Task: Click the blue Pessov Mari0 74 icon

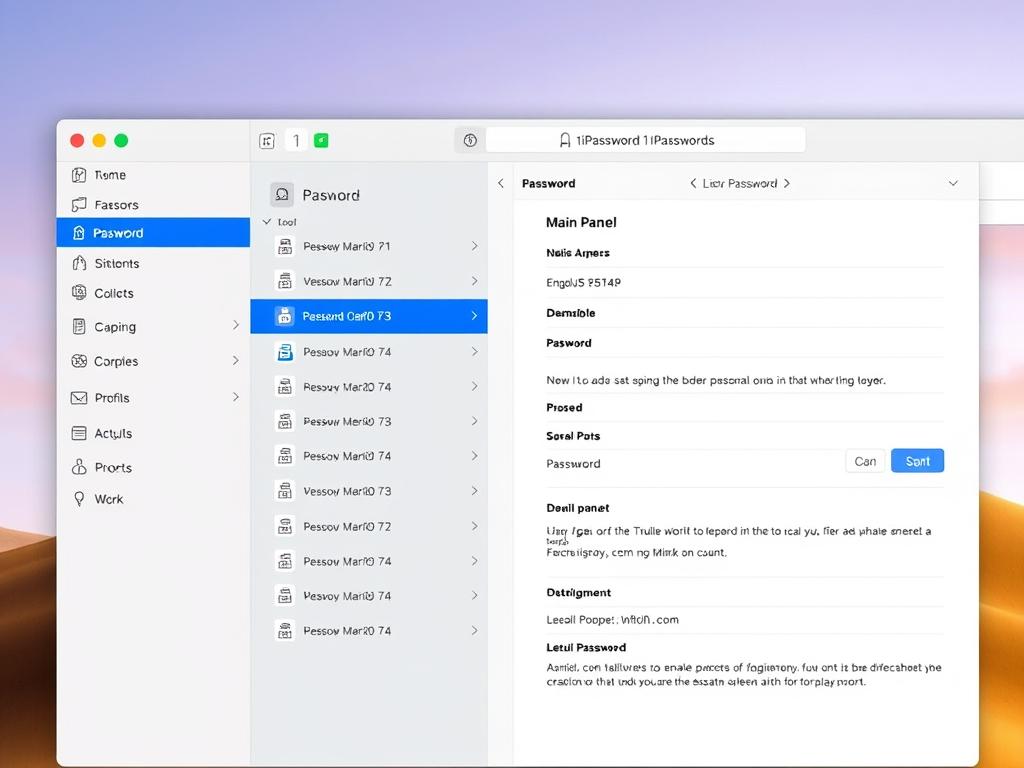Action: coord(285,352)
